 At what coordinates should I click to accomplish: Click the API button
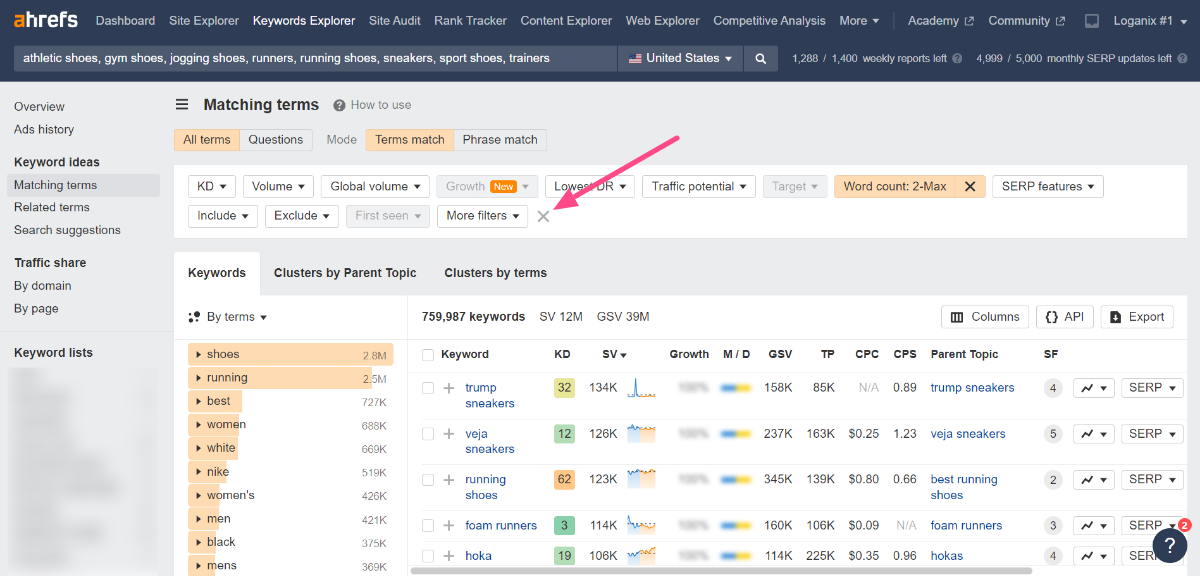click(1064, 317)
